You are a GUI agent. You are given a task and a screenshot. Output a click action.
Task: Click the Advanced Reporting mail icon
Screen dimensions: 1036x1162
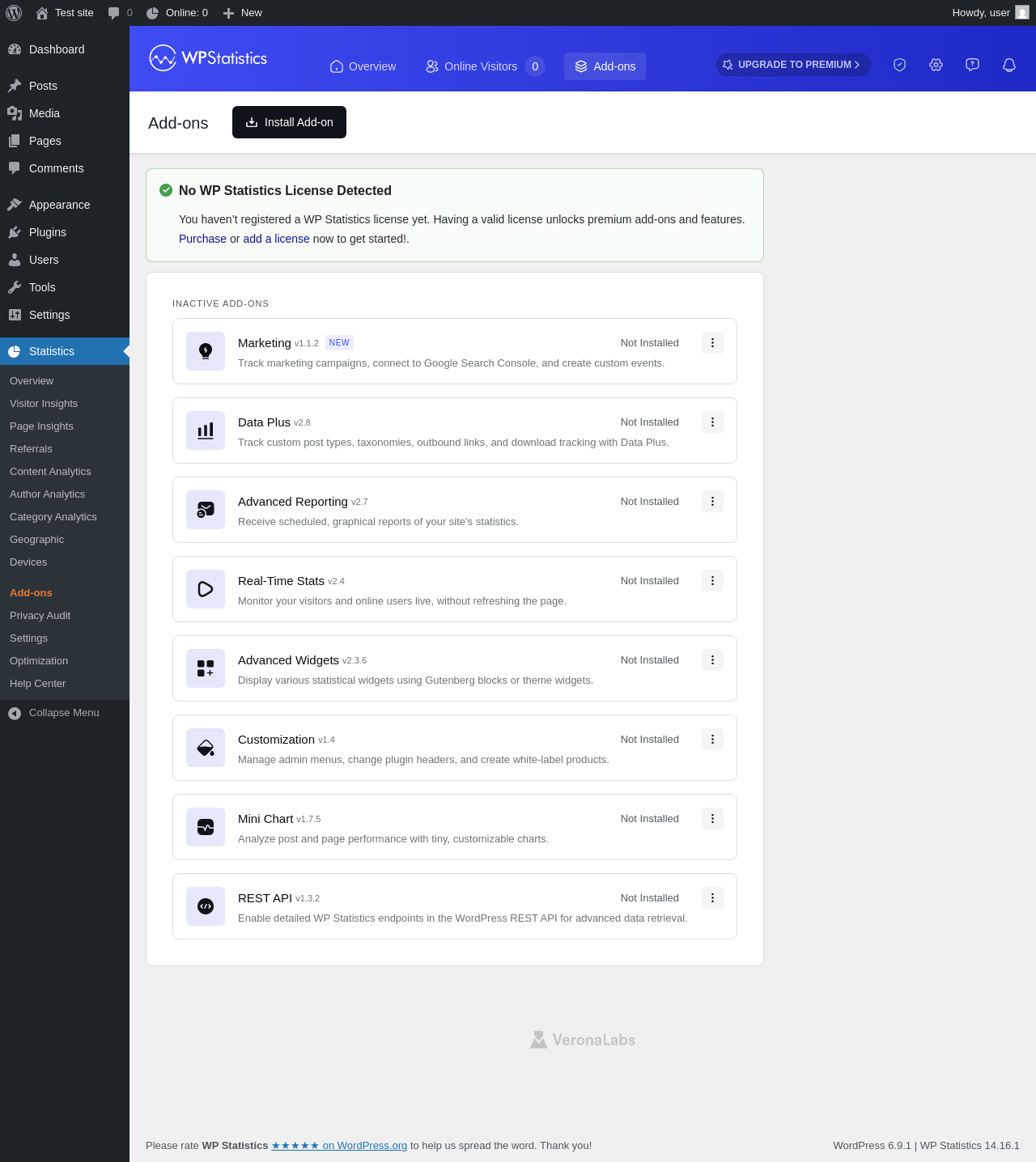206,510
